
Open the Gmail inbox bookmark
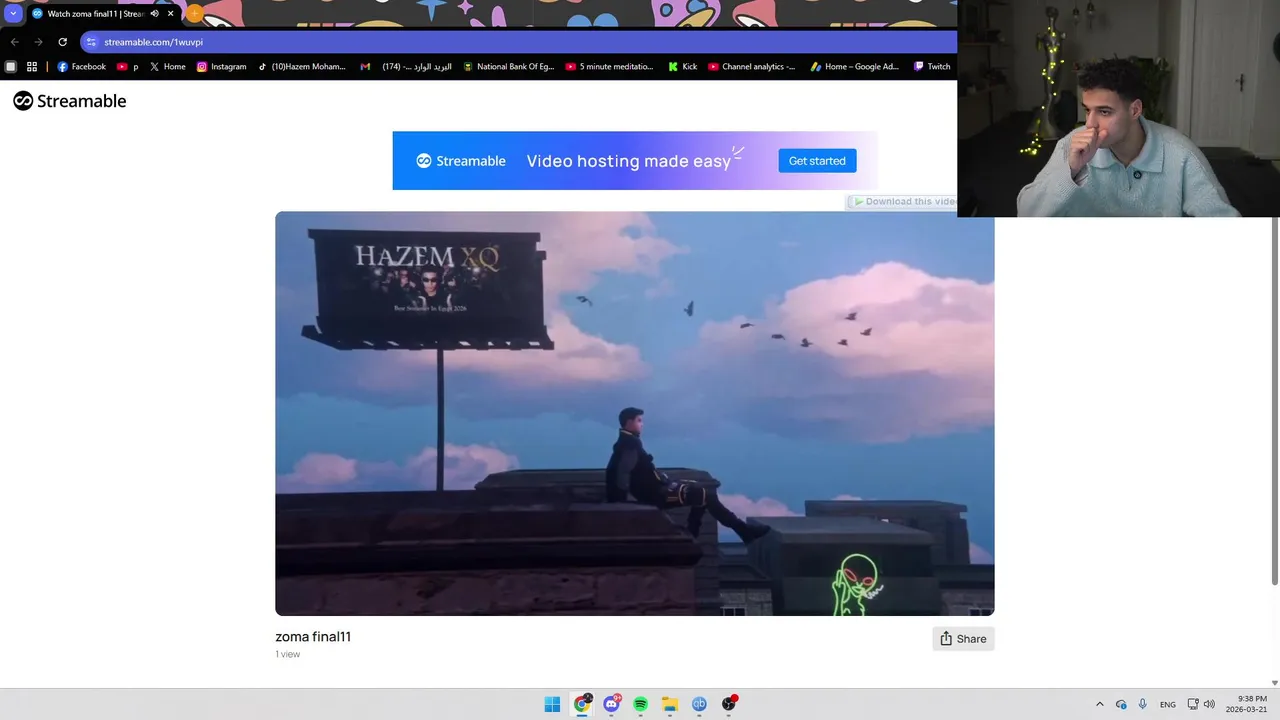pyautogui.click(x=406, y=67)
